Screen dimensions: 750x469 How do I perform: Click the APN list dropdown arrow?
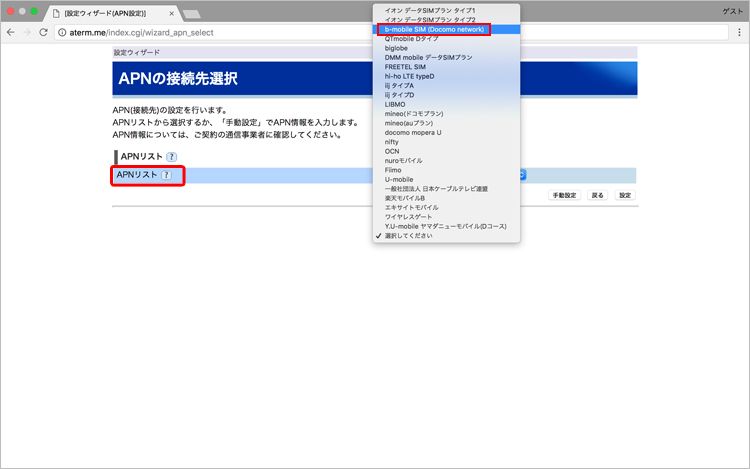coord(523,175)
